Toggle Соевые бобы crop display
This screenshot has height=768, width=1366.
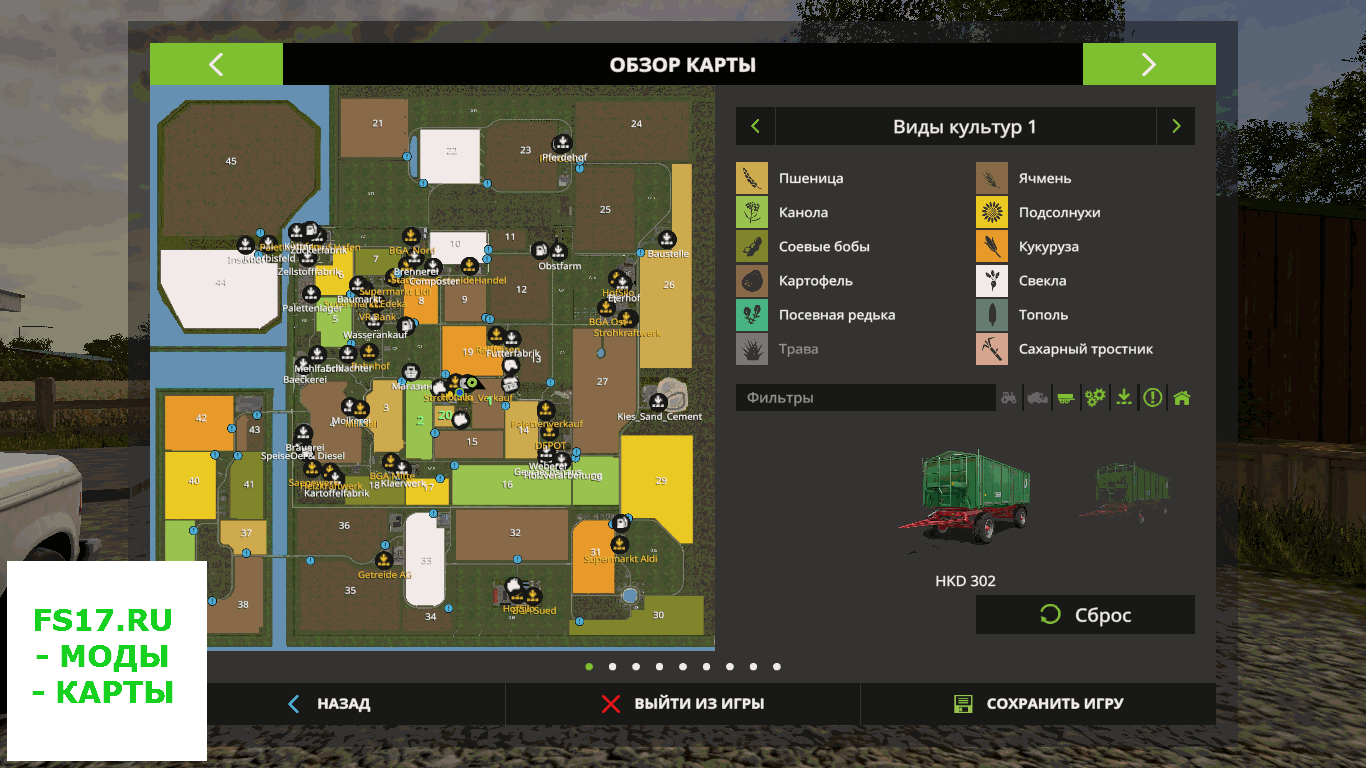point(752,247)
